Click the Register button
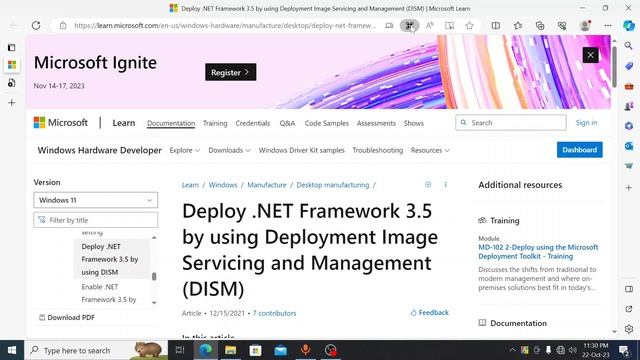Screen dimensions: 640x360 [231, 72]
